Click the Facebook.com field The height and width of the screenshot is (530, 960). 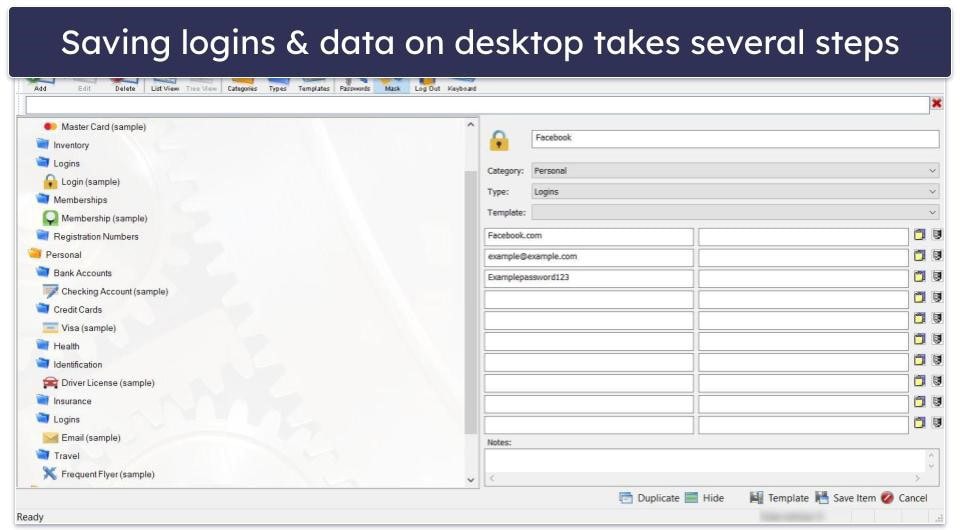tap(588, 236)
